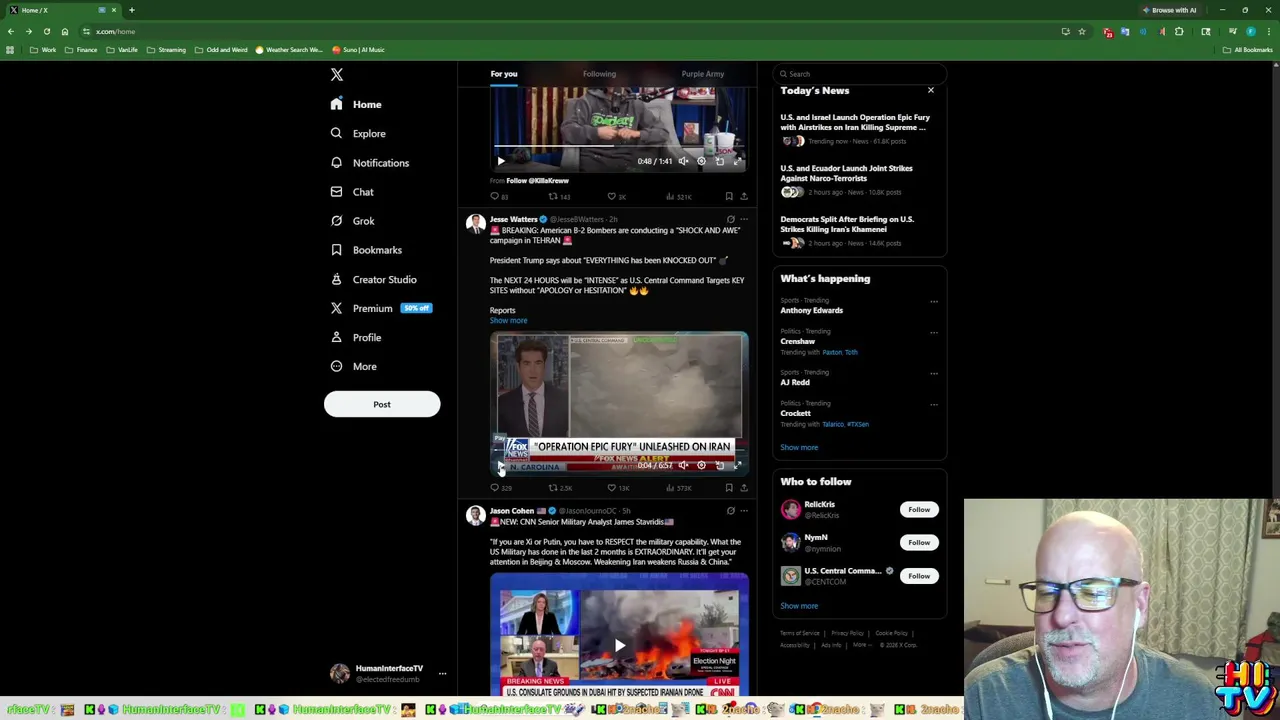The height and width of the screenshot is (720, 1280).
Task: Open Bookmarks in the sidebar
Action: tap(366, 250)
